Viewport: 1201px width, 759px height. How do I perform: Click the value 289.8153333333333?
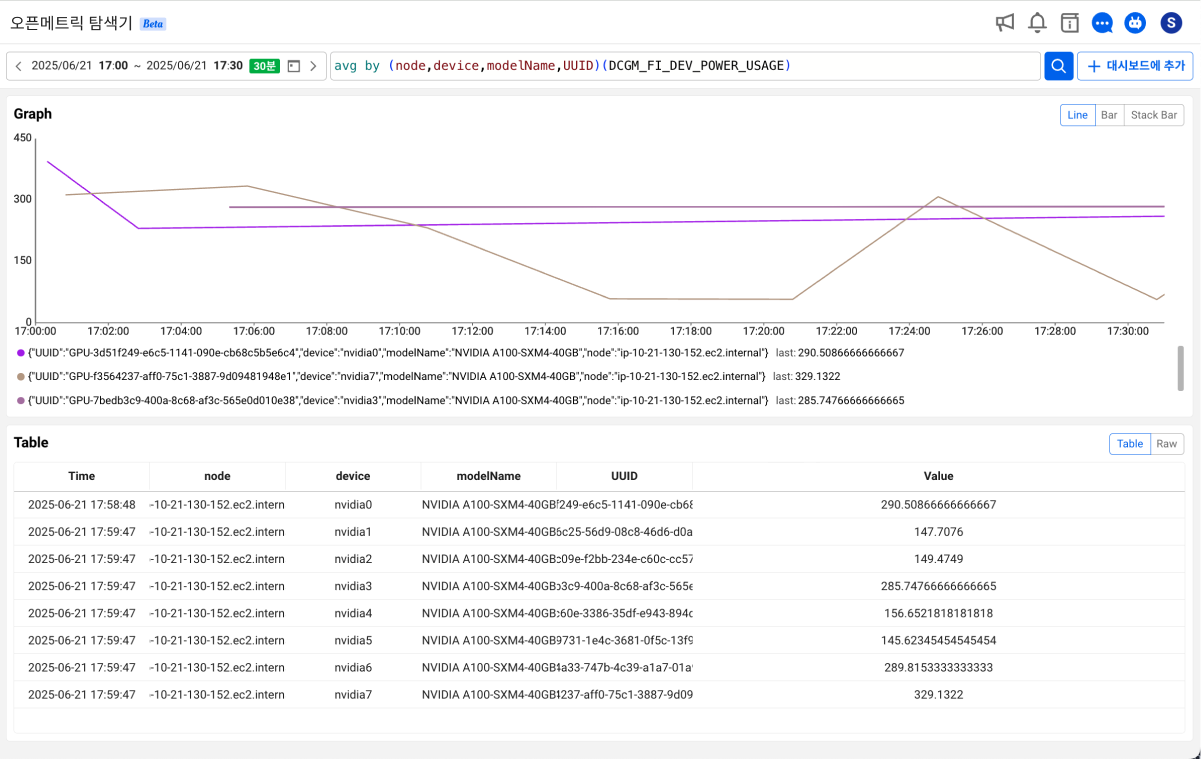[x=939, y=667]
